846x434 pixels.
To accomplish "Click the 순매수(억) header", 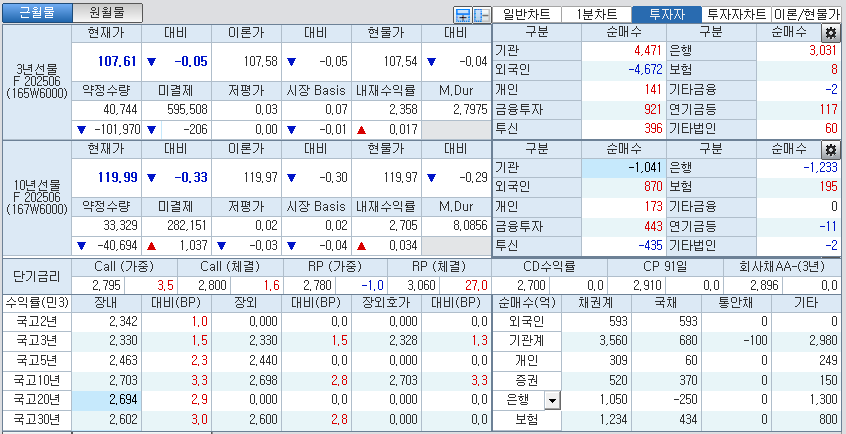I will click(x=527, y=303).
